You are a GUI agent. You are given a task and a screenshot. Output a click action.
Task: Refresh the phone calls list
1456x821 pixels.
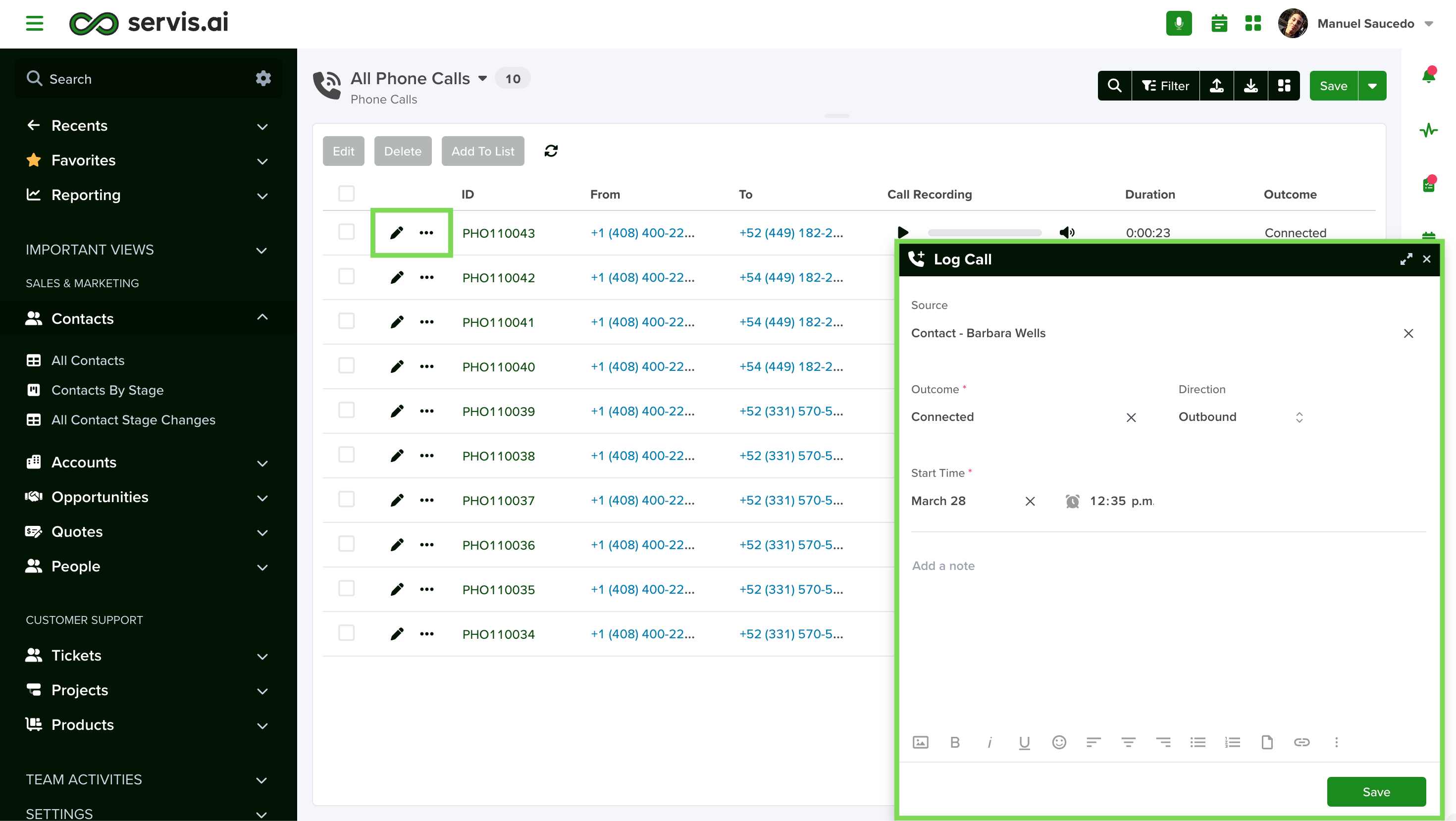pyautogui.click(x=551, y=151)
